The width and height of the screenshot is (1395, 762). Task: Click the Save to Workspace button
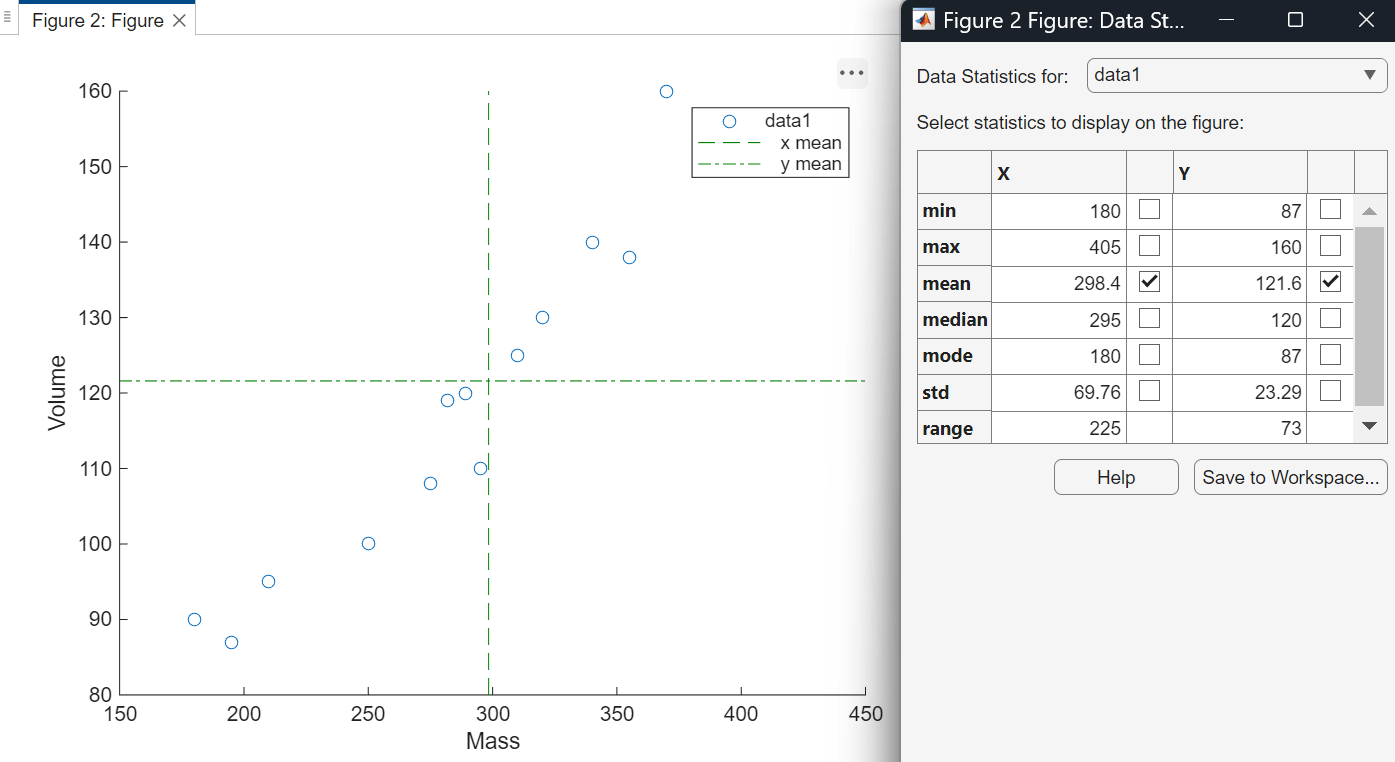point(1290,477)
